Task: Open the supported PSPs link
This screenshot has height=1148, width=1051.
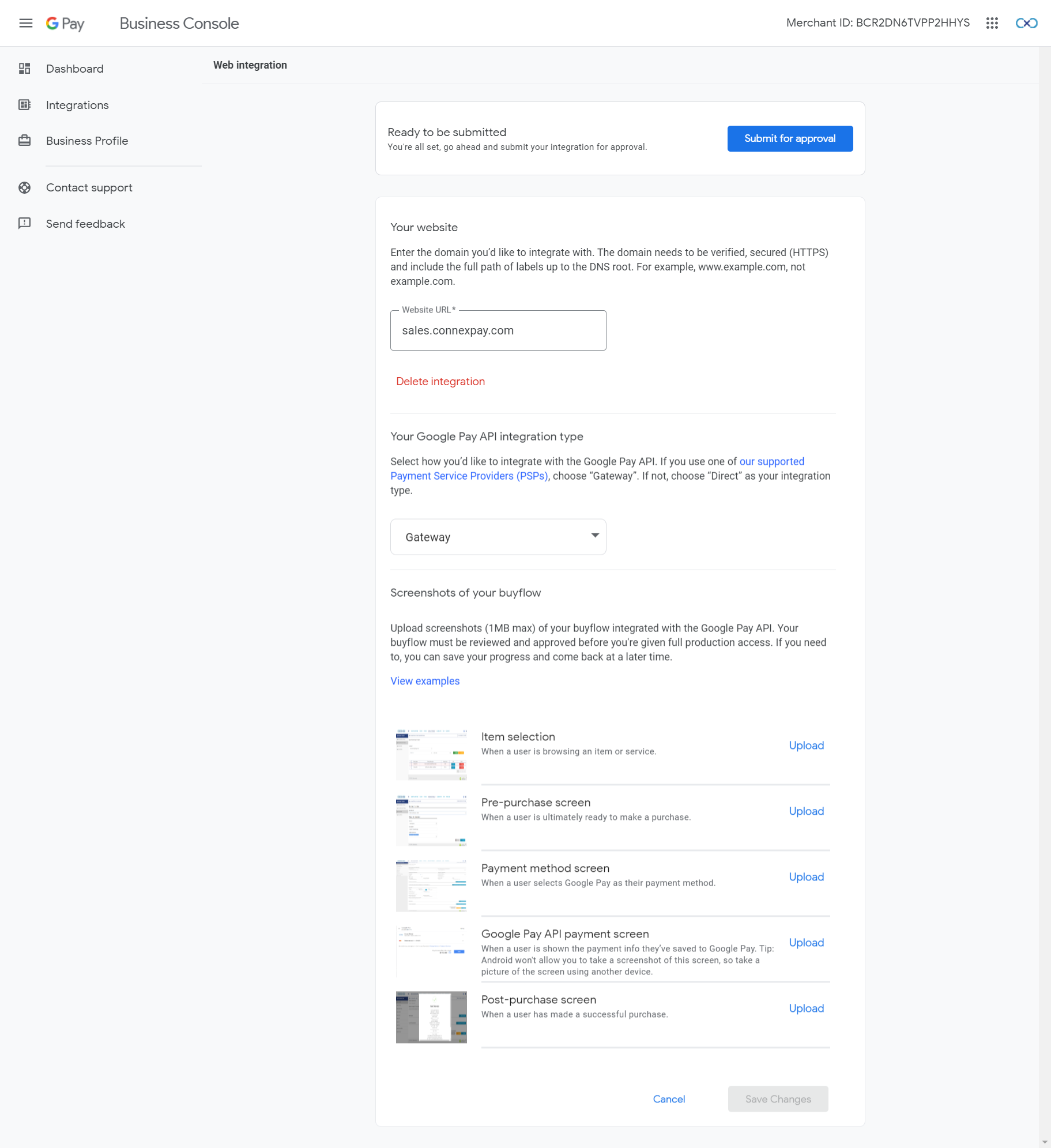Action: coord(597,469)
